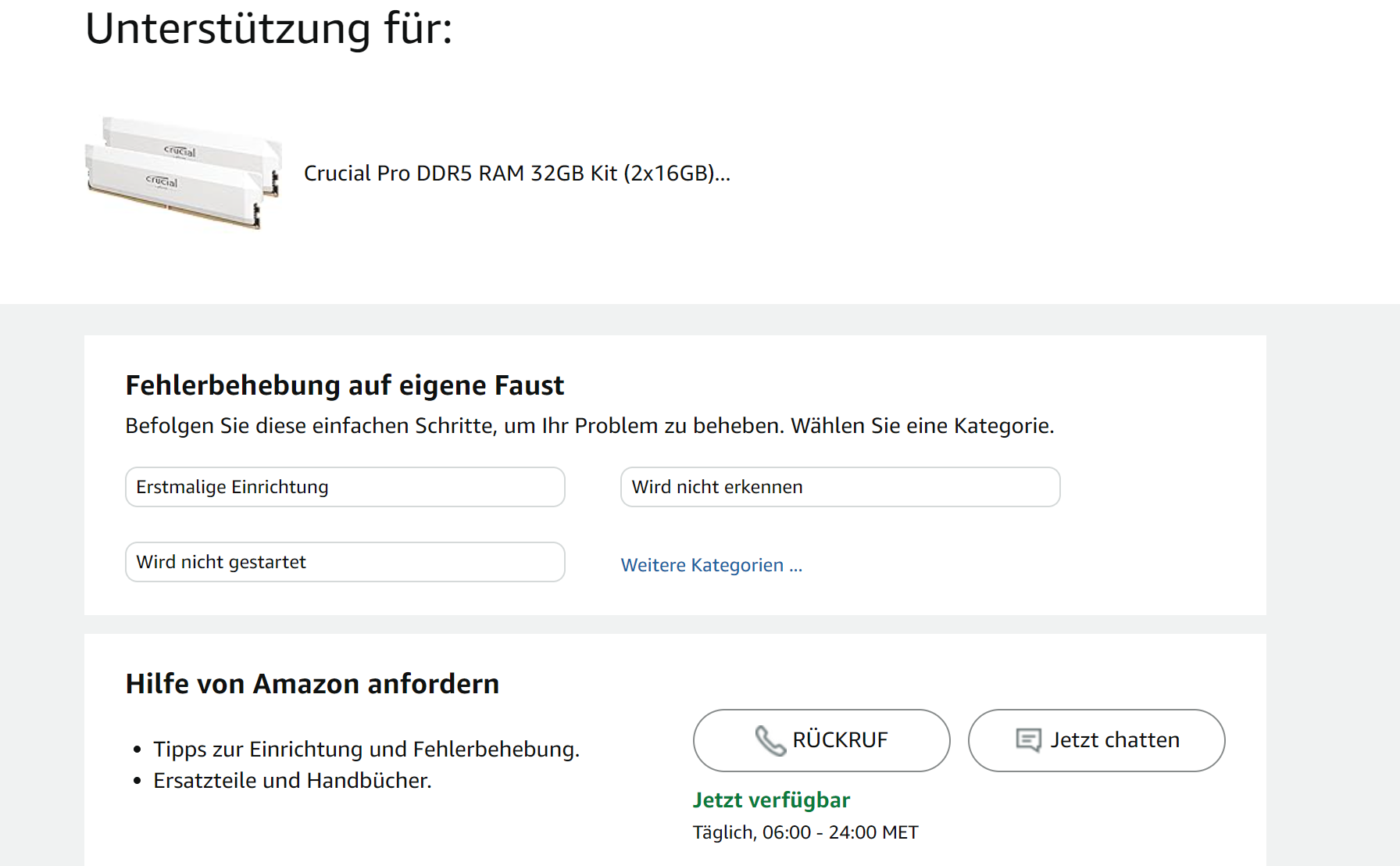Click the Tipps zur Einrichtung bullet point
This screenshot has height=866, width=1400.
point(366,750)
